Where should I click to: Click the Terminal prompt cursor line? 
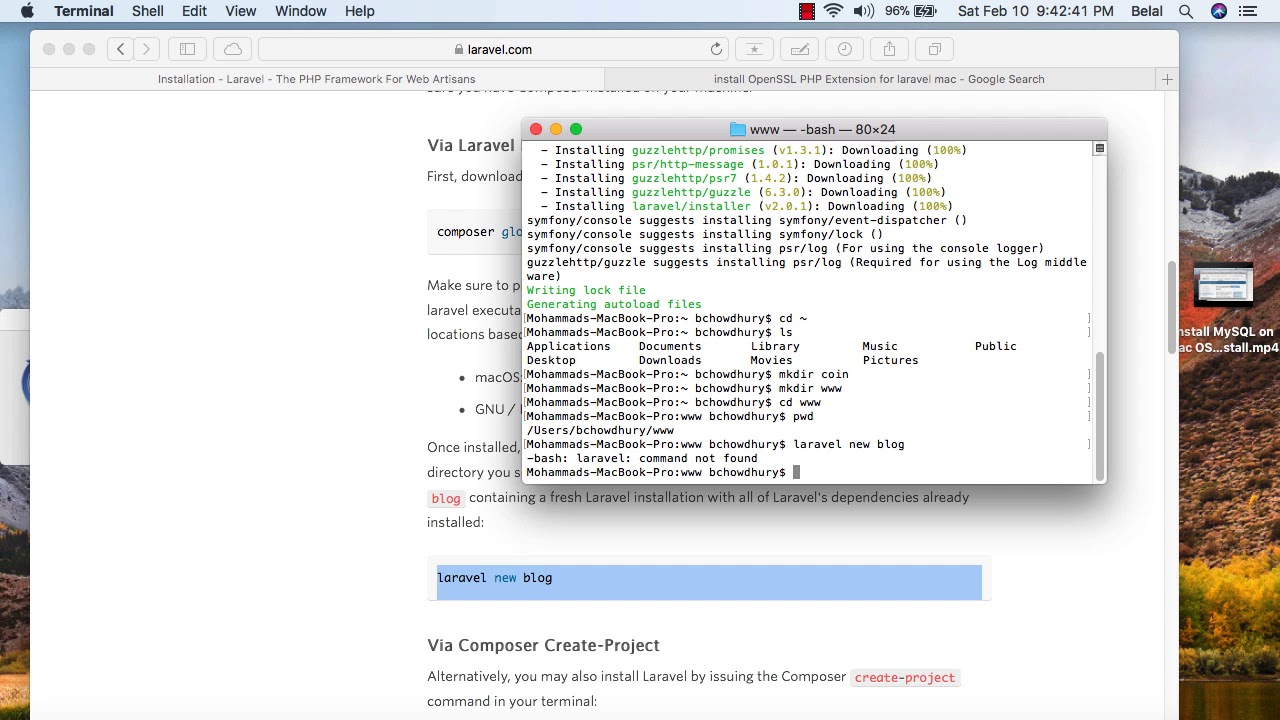(663, 472)
